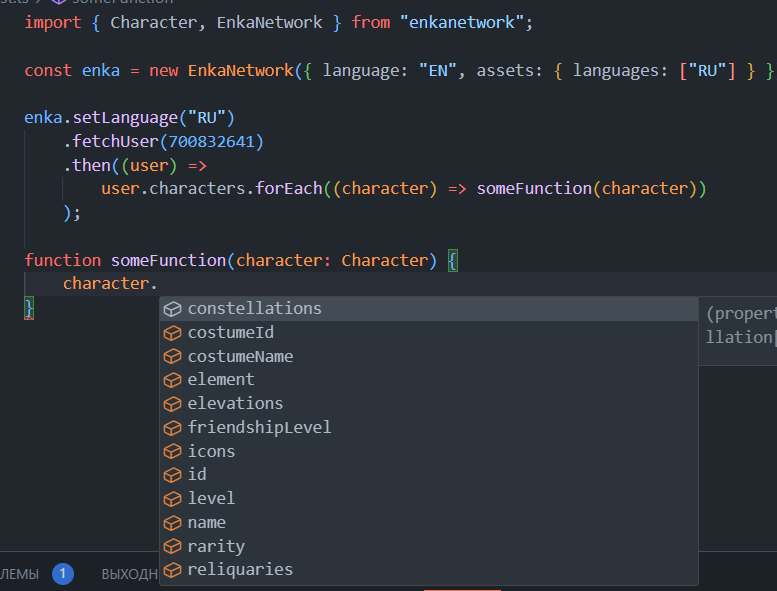
Task: Click the Character type annotation in someFunction
Action: 383,260
